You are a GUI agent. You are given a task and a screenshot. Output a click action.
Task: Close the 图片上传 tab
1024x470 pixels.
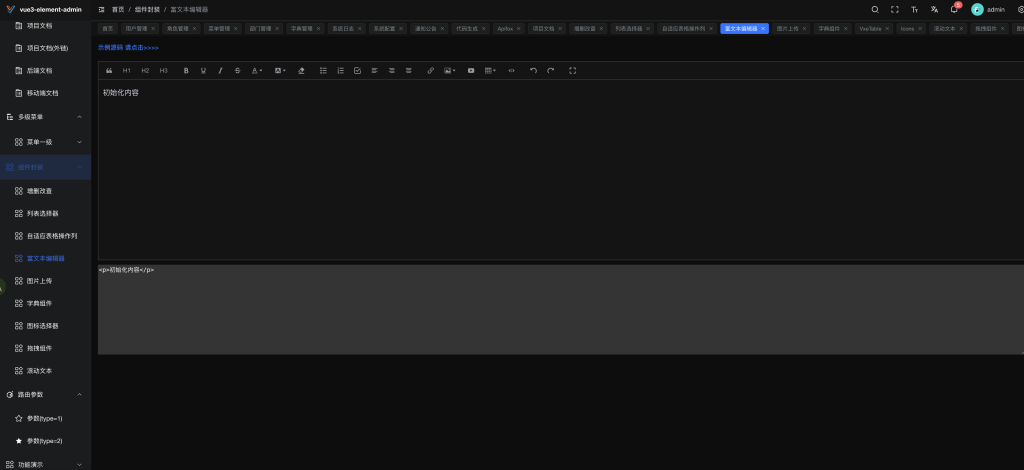point(805,29)
